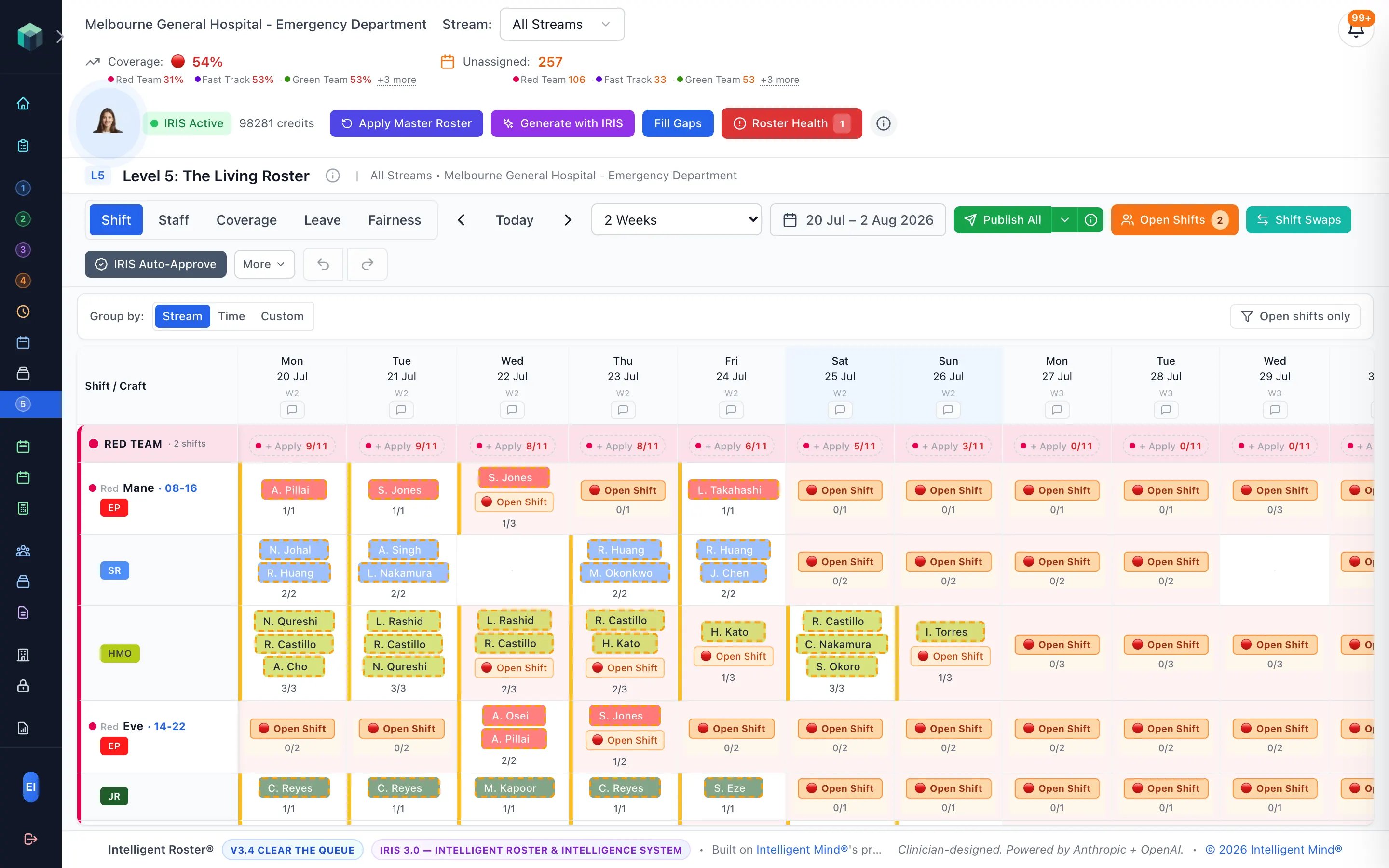Group the roster by Stream

182,316
